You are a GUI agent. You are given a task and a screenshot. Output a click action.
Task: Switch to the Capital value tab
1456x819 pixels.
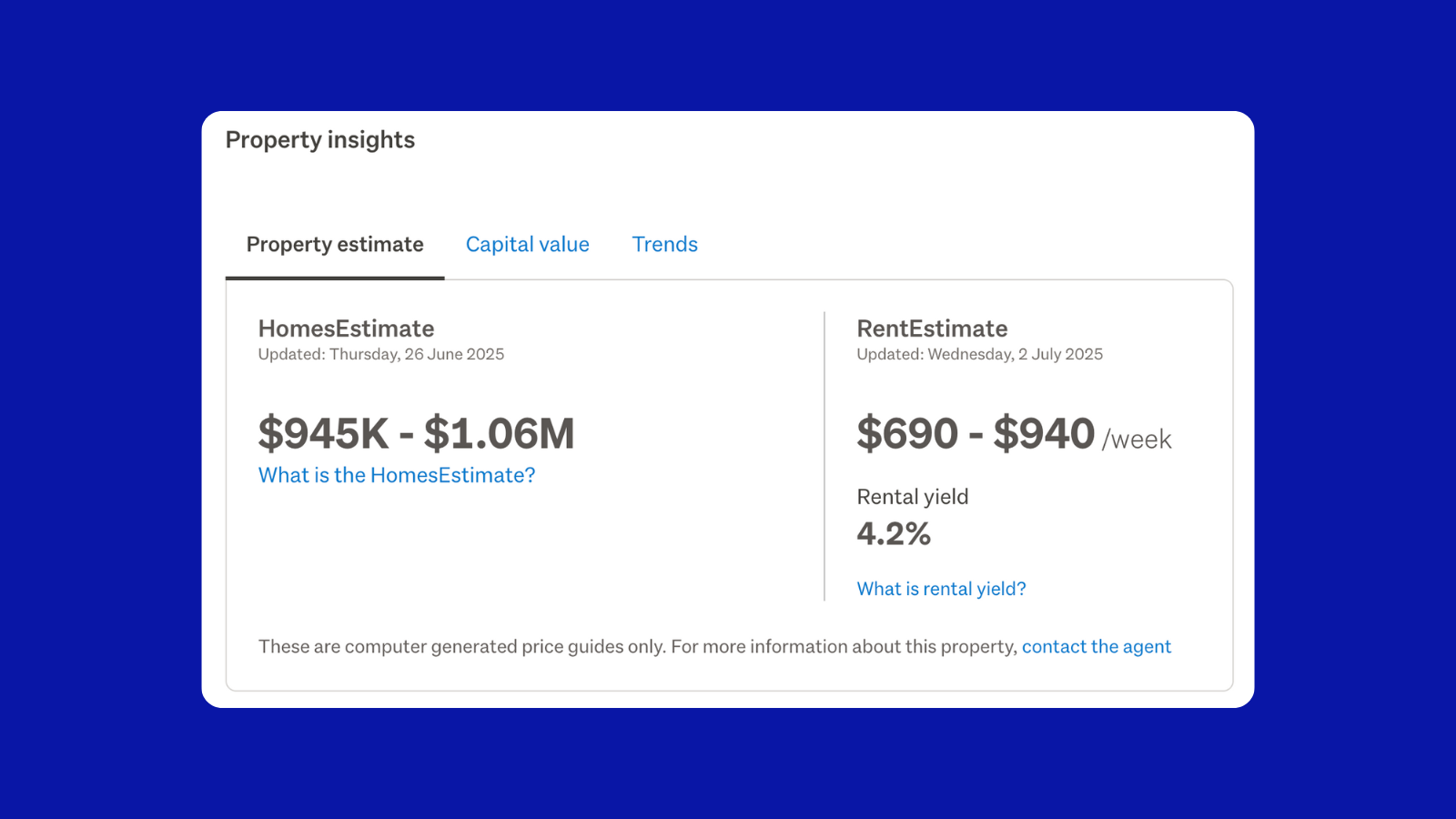[x=527, y=244]
